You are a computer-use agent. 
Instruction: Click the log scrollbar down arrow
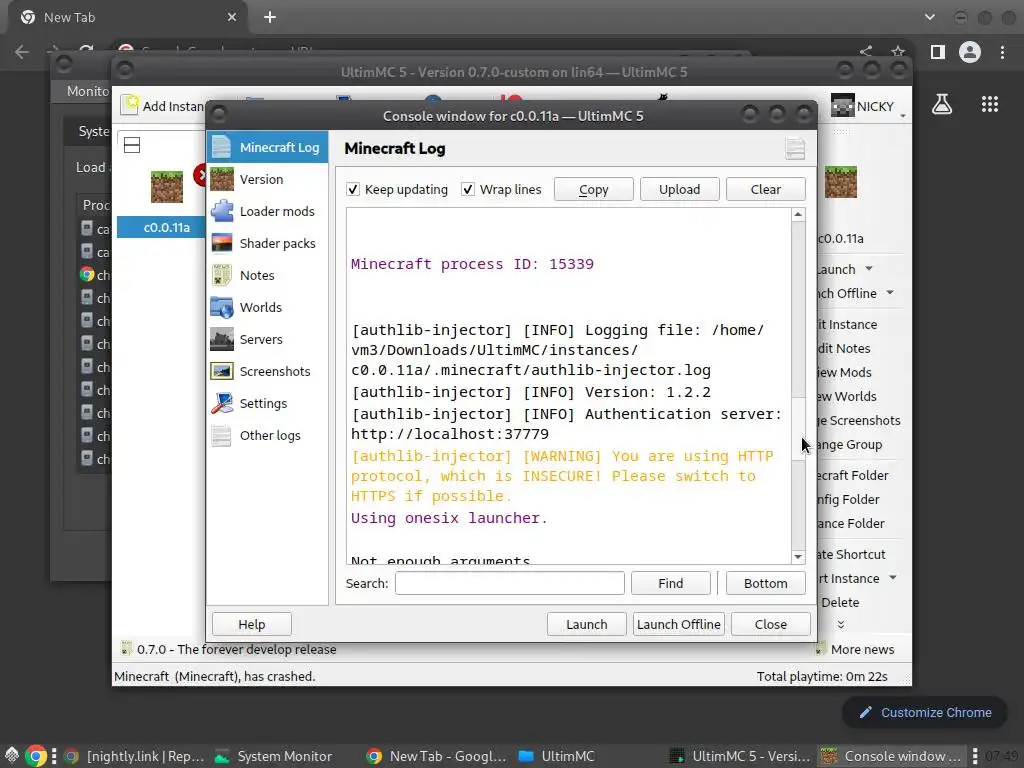[798, 557]
